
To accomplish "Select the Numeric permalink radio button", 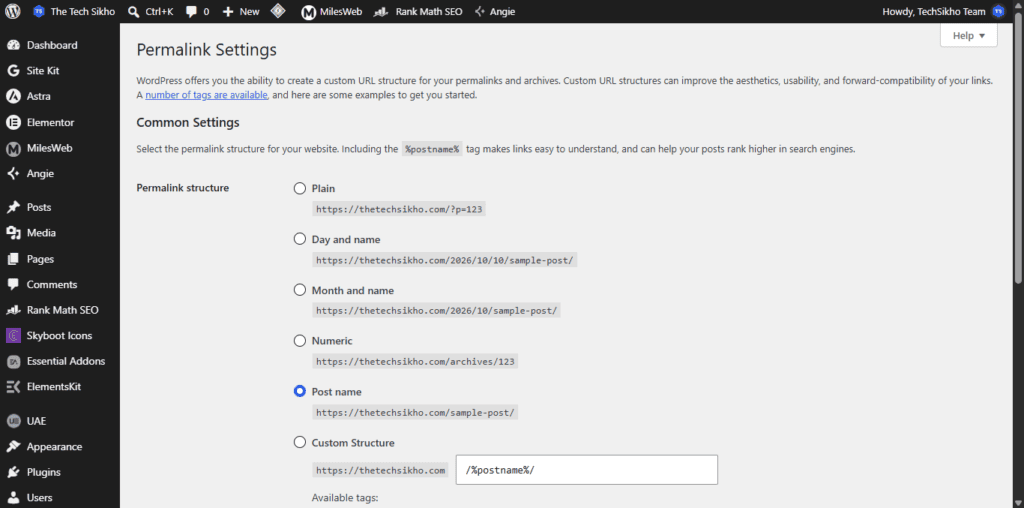I will [x=300, y=340].
